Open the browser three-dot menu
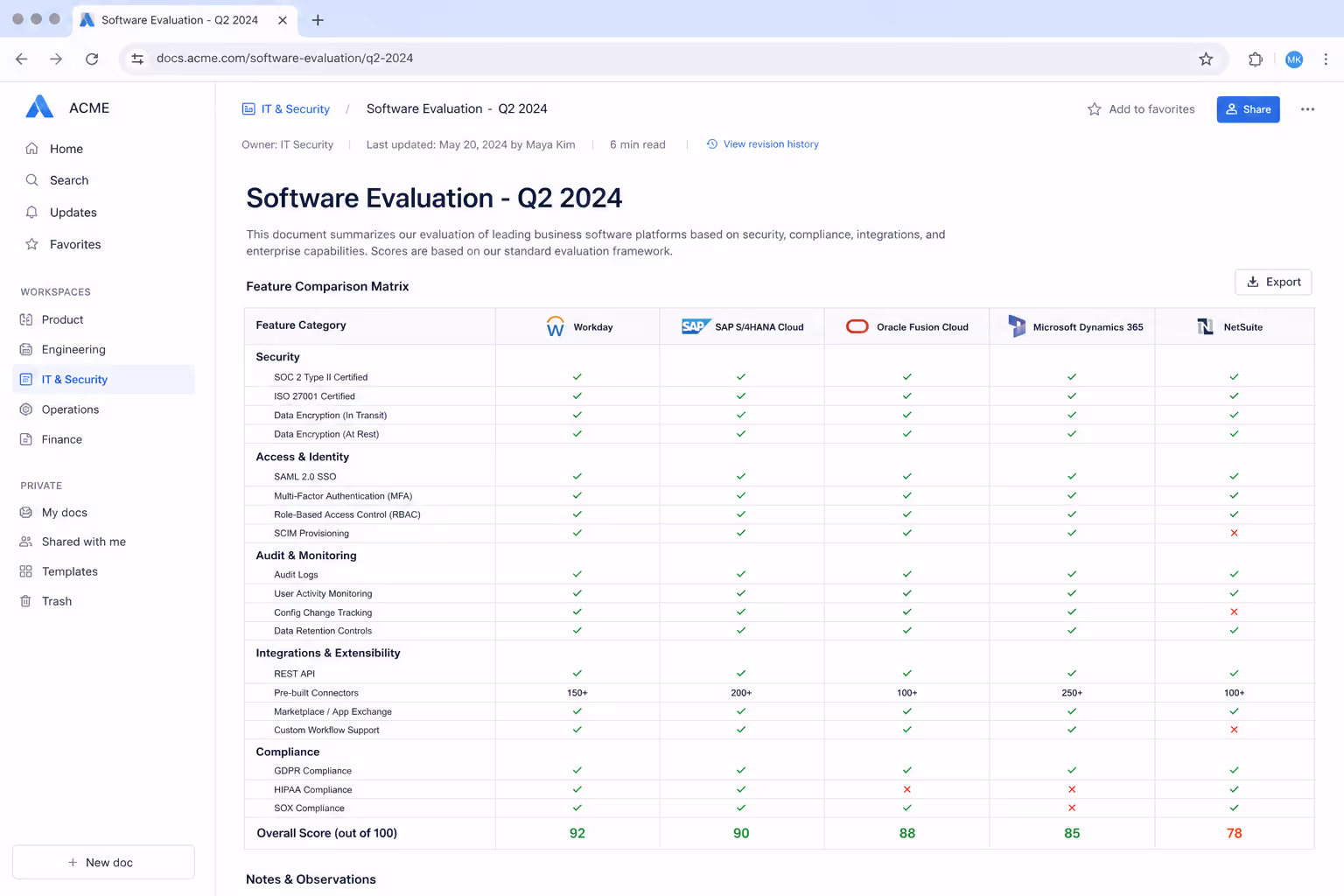Screen dimensions: 1344x896 click(1326, 59)
